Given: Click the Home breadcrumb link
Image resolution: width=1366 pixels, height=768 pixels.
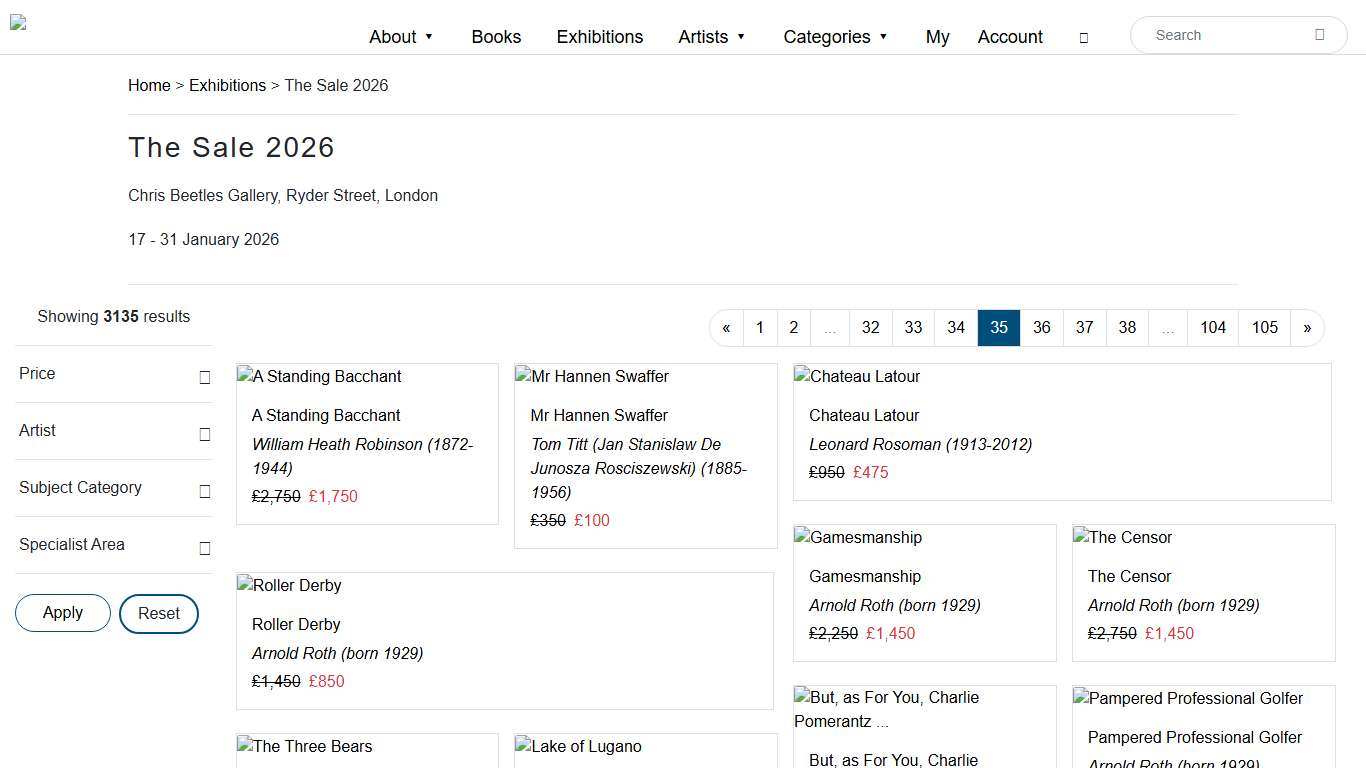Looking at the screenshot, I should [149, 86].
